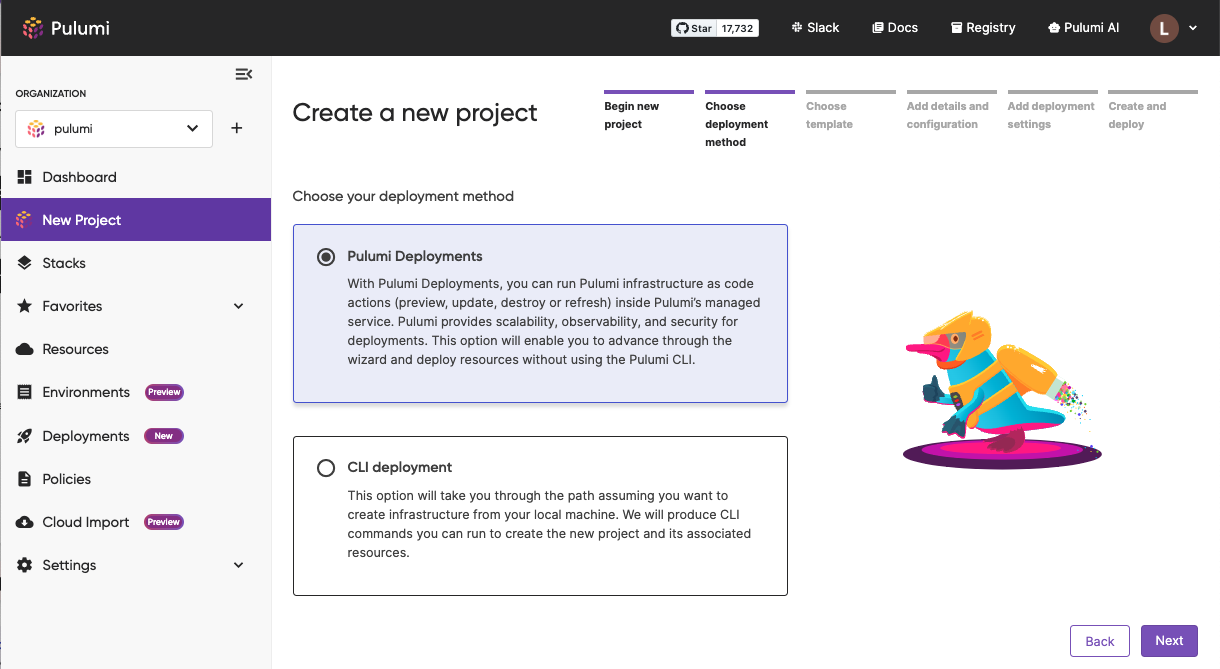This screenshot has width=1220, height=669.
Task: Click the 17,732 star count
Action: (738, 28)
